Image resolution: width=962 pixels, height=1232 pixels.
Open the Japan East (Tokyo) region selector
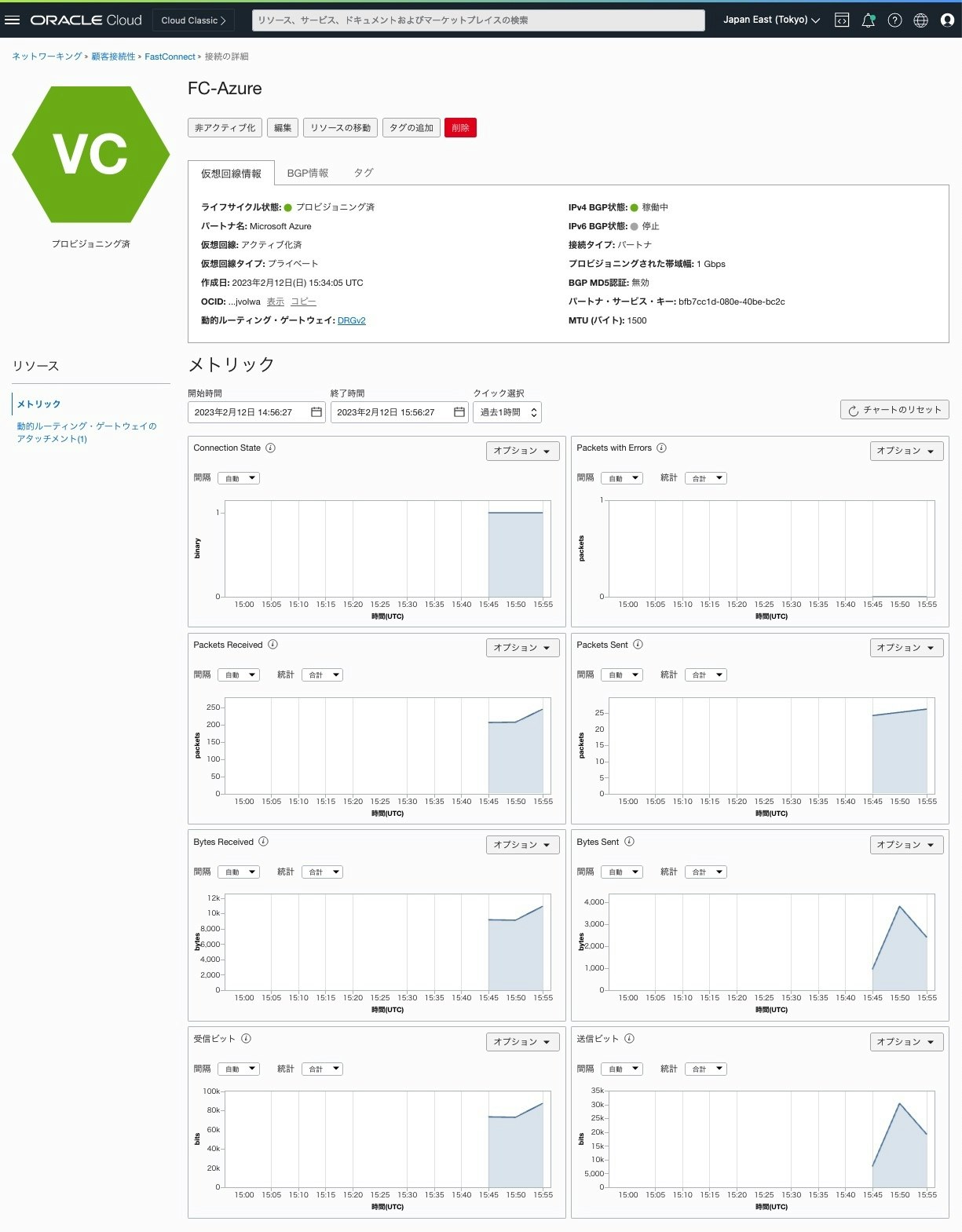tap(771, 20)
